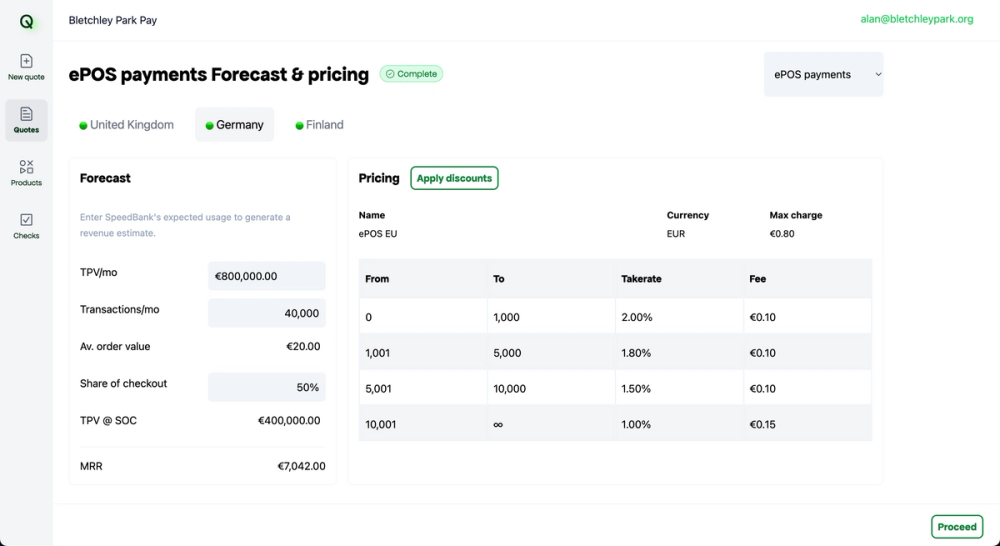The width and height of the screenshot is (1000, 546).
Task: Select the Germany tab
Action: 235,125
